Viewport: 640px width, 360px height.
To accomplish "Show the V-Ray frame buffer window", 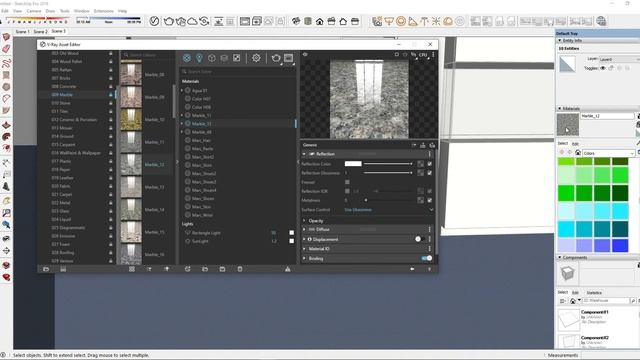I will pyautogui.click(x=289, y=58).
